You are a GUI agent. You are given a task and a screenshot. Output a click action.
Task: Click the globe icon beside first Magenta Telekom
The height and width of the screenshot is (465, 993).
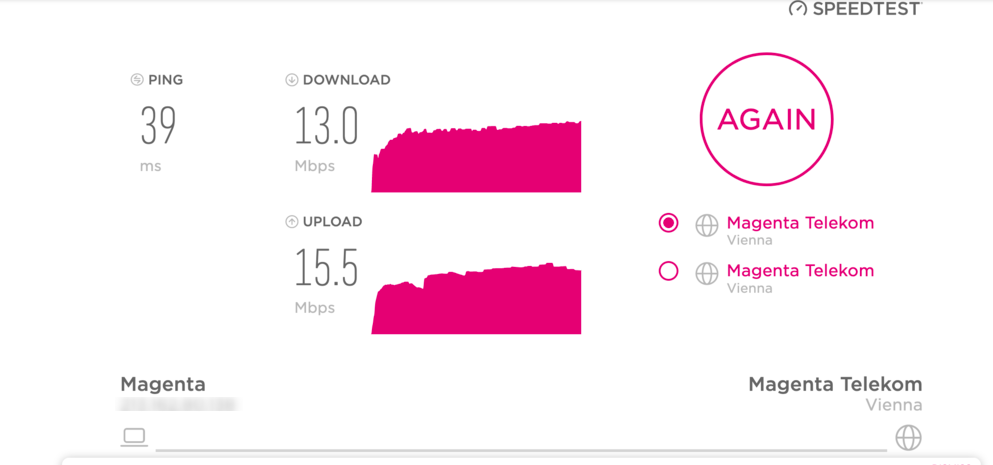(x=707, y=225)
